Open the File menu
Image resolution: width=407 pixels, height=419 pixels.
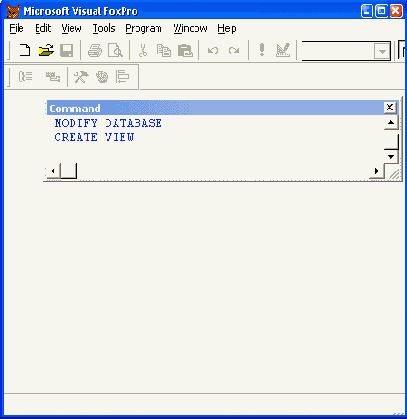[x=16, y=29]
